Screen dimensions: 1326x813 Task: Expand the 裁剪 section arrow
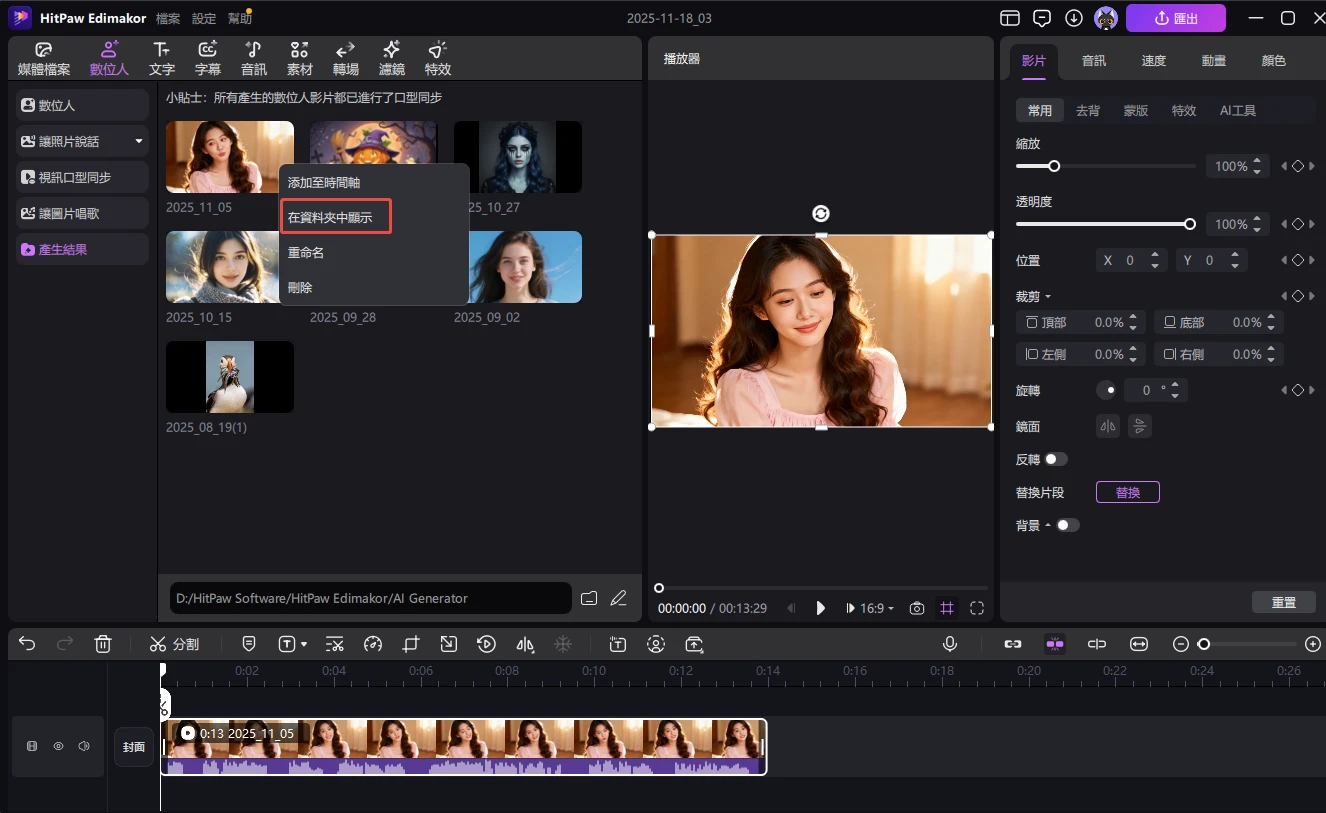(x=1048, y=297)
